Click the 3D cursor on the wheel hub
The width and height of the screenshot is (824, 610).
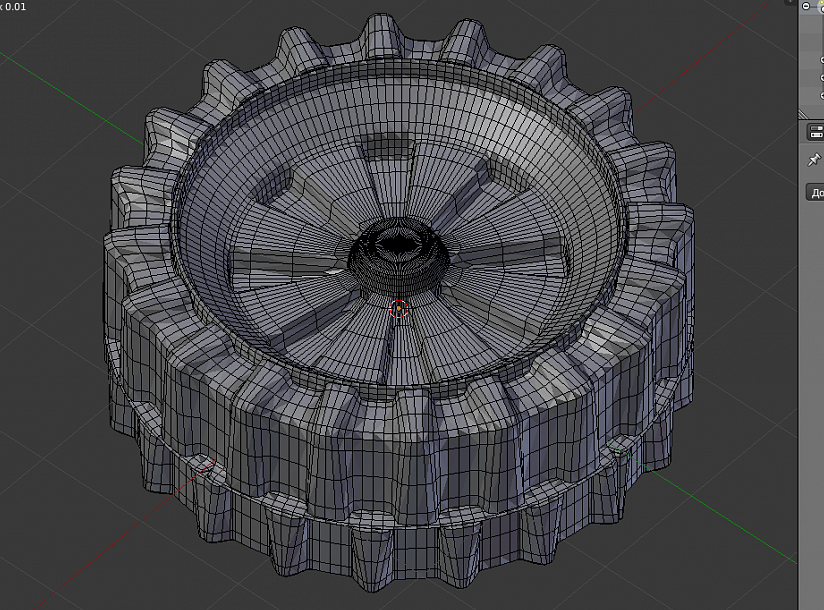coord(399,309)
